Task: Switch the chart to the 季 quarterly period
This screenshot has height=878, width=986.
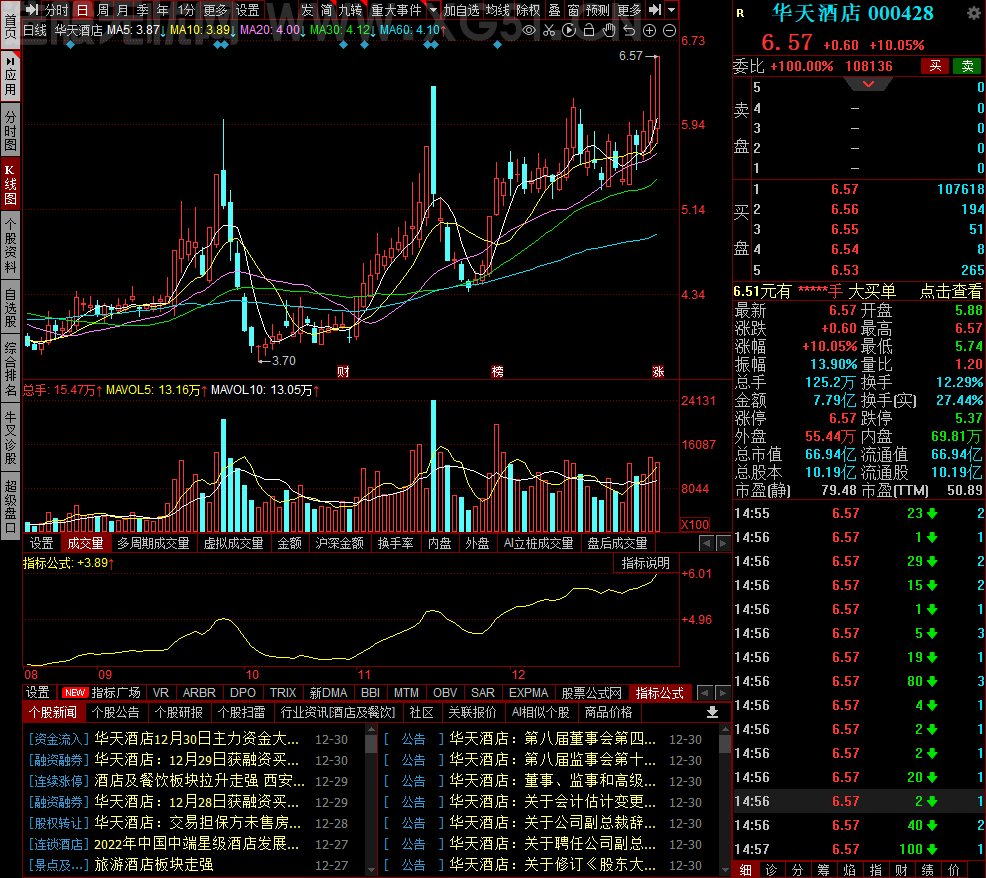Action: pos(143,10)
